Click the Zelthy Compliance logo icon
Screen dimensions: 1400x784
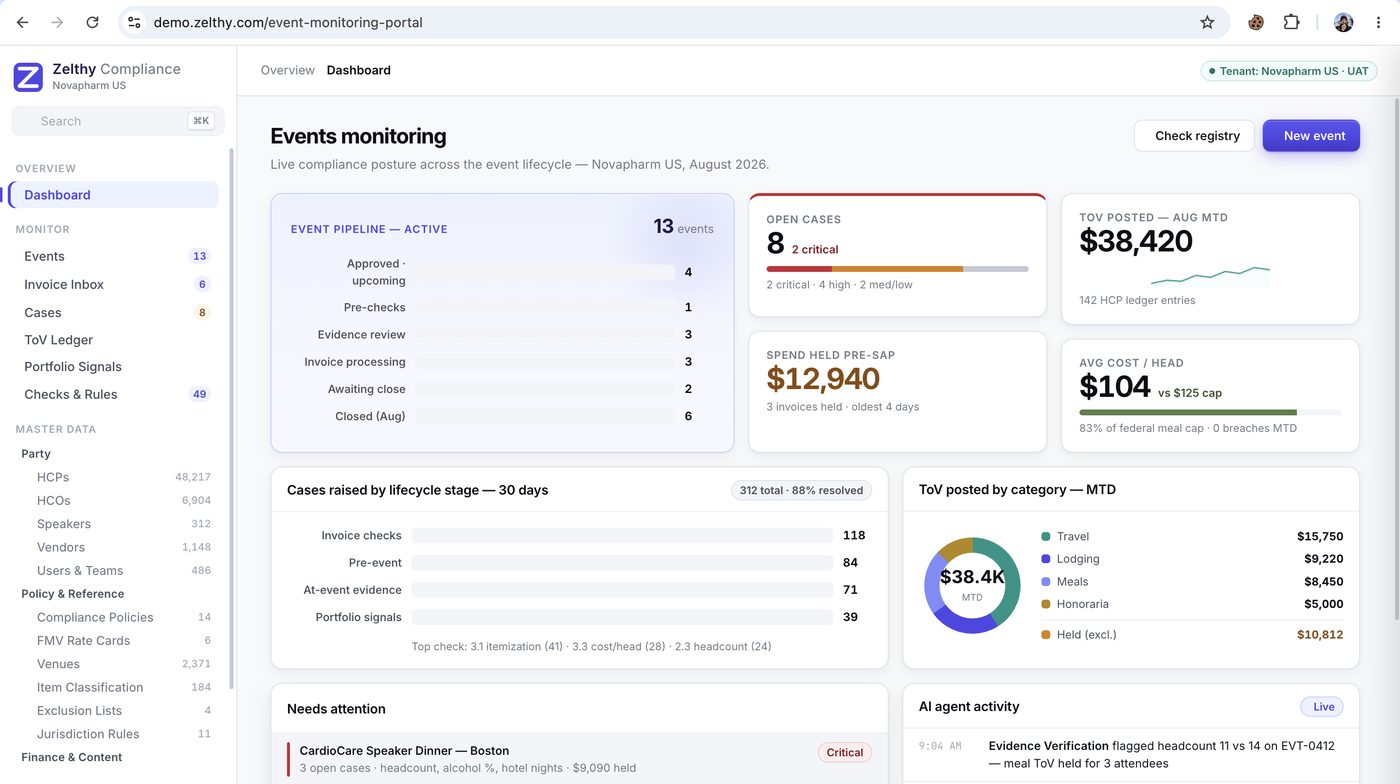point(28,77)
